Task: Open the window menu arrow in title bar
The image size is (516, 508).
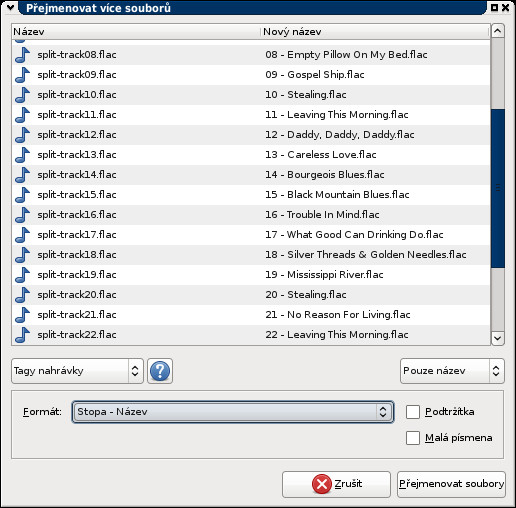Action: point(10,7)
